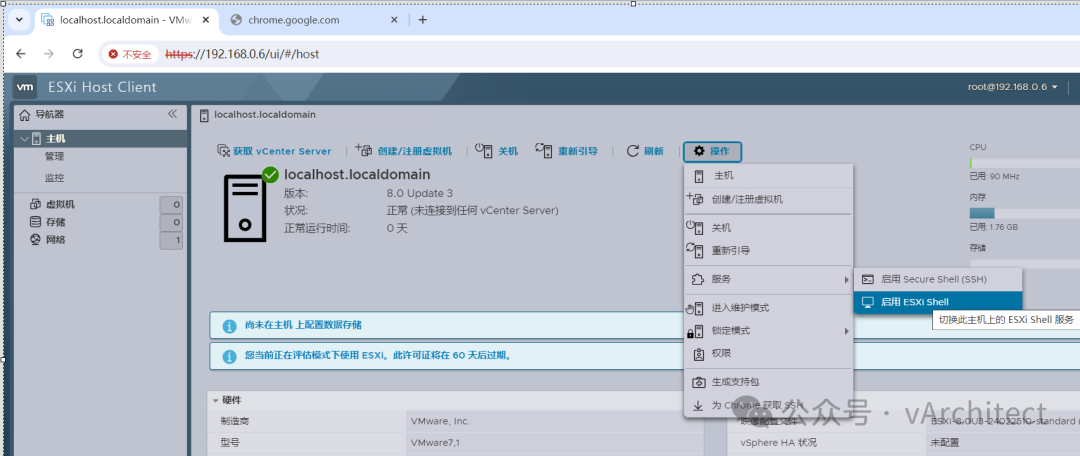Click the large host server icon
Image resolution: width=1080 pixels, height=456 pixels.
(245, 208)
